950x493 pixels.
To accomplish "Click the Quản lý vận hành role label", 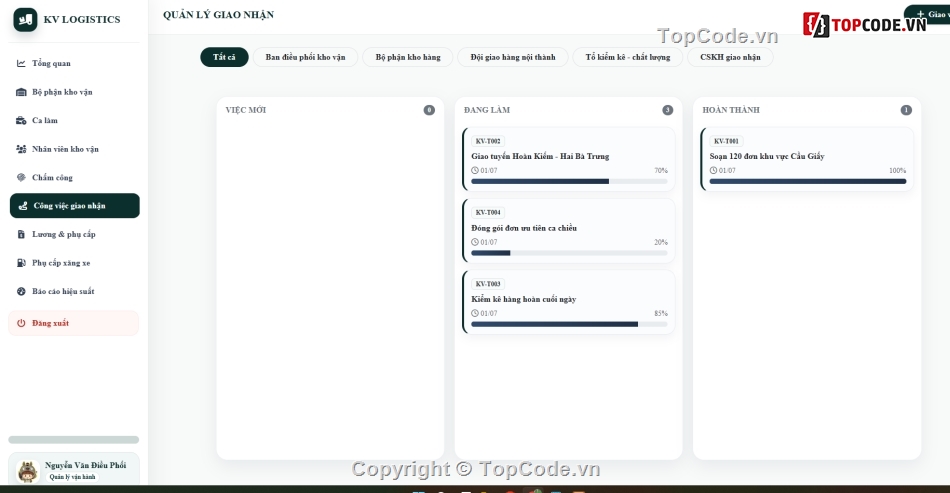I will 72,477.
